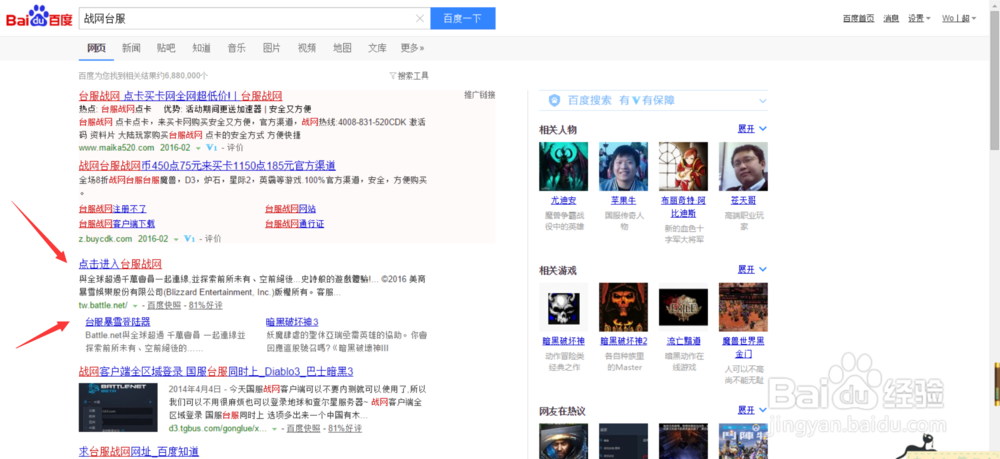The image size is (1000, 459).
Task: Click the 流亡黯道 name link
Action: (x=683, y=341)
